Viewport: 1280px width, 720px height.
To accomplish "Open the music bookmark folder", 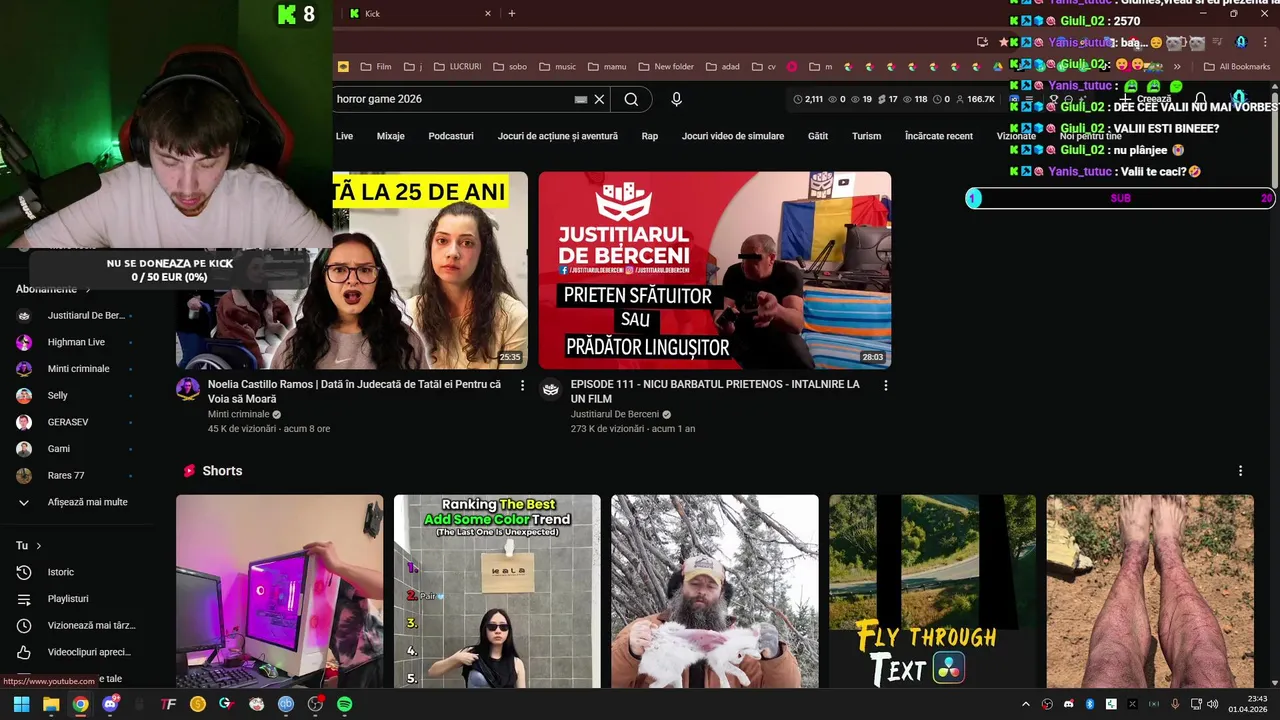I will click(557, 67).
